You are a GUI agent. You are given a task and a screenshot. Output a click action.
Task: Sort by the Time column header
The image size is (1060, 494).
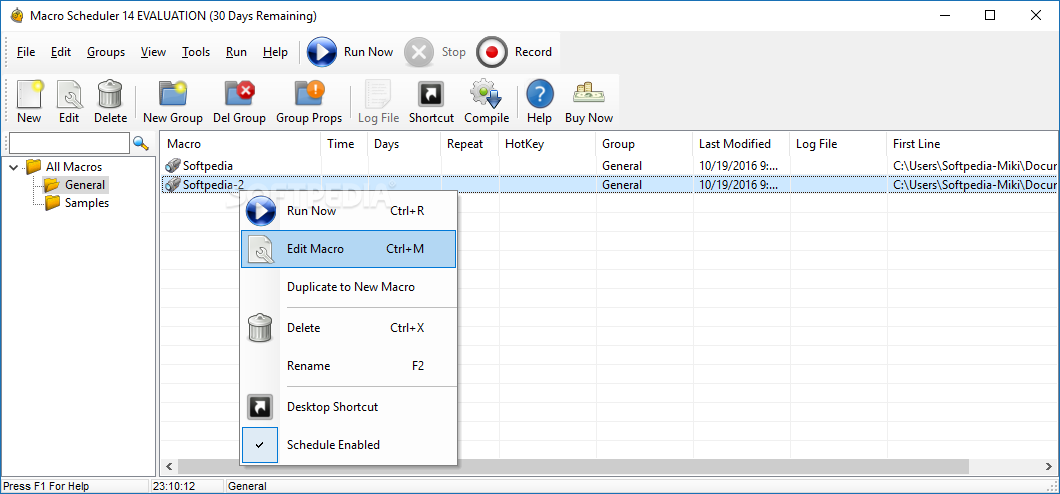(x=344, y=144)
